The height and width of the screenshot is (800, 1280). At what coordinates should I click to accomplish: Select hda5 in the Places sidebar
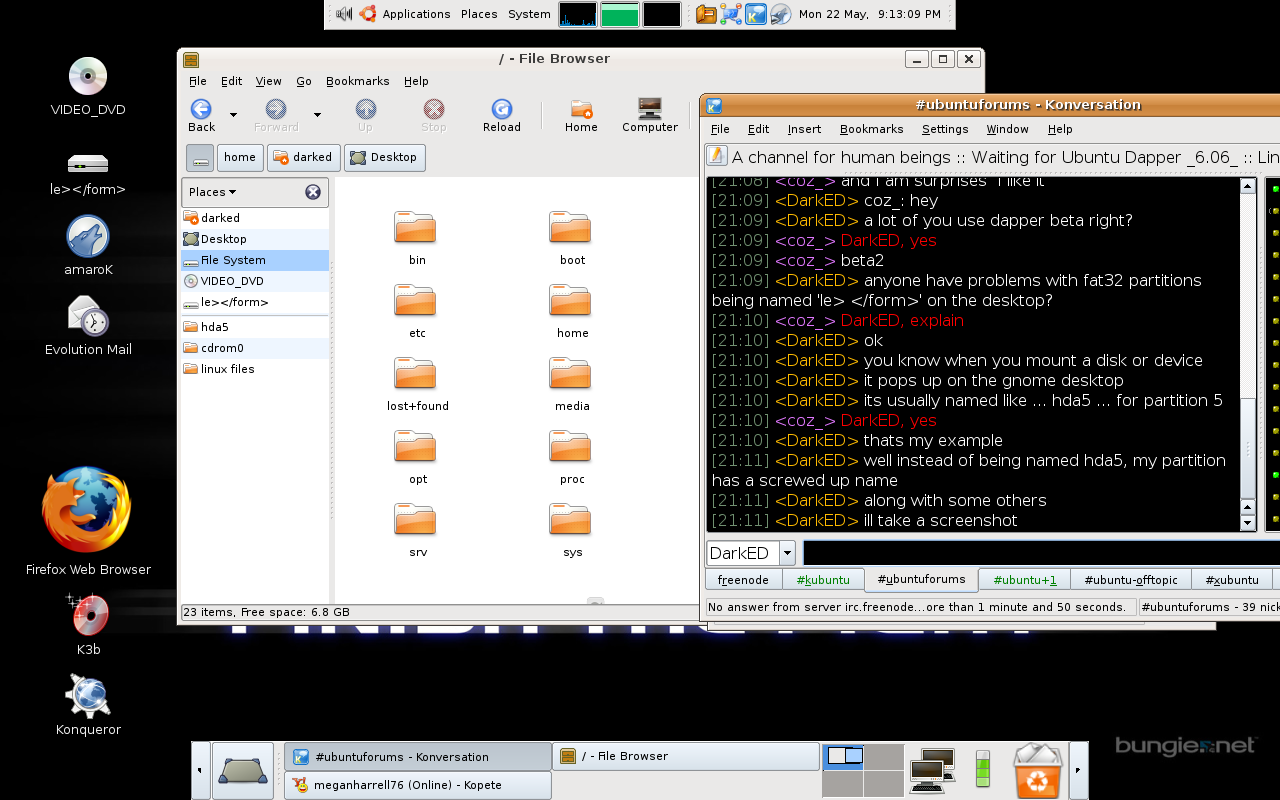pos(214,327)
